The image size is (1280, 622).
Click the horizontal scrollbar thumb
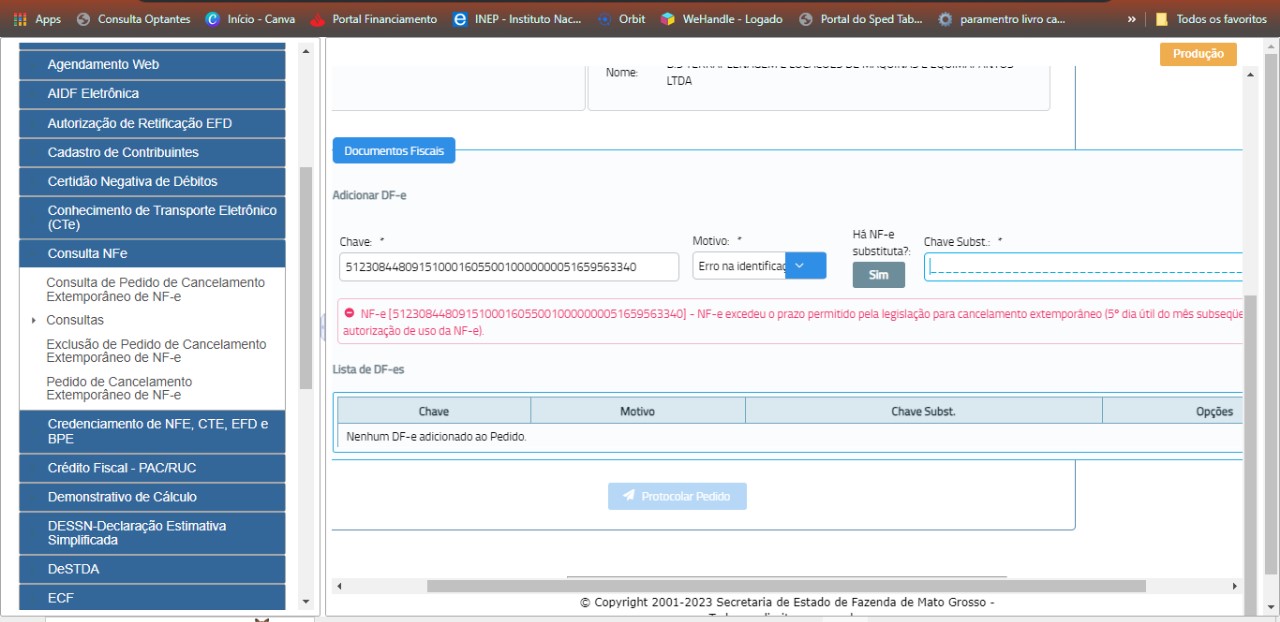785,586
